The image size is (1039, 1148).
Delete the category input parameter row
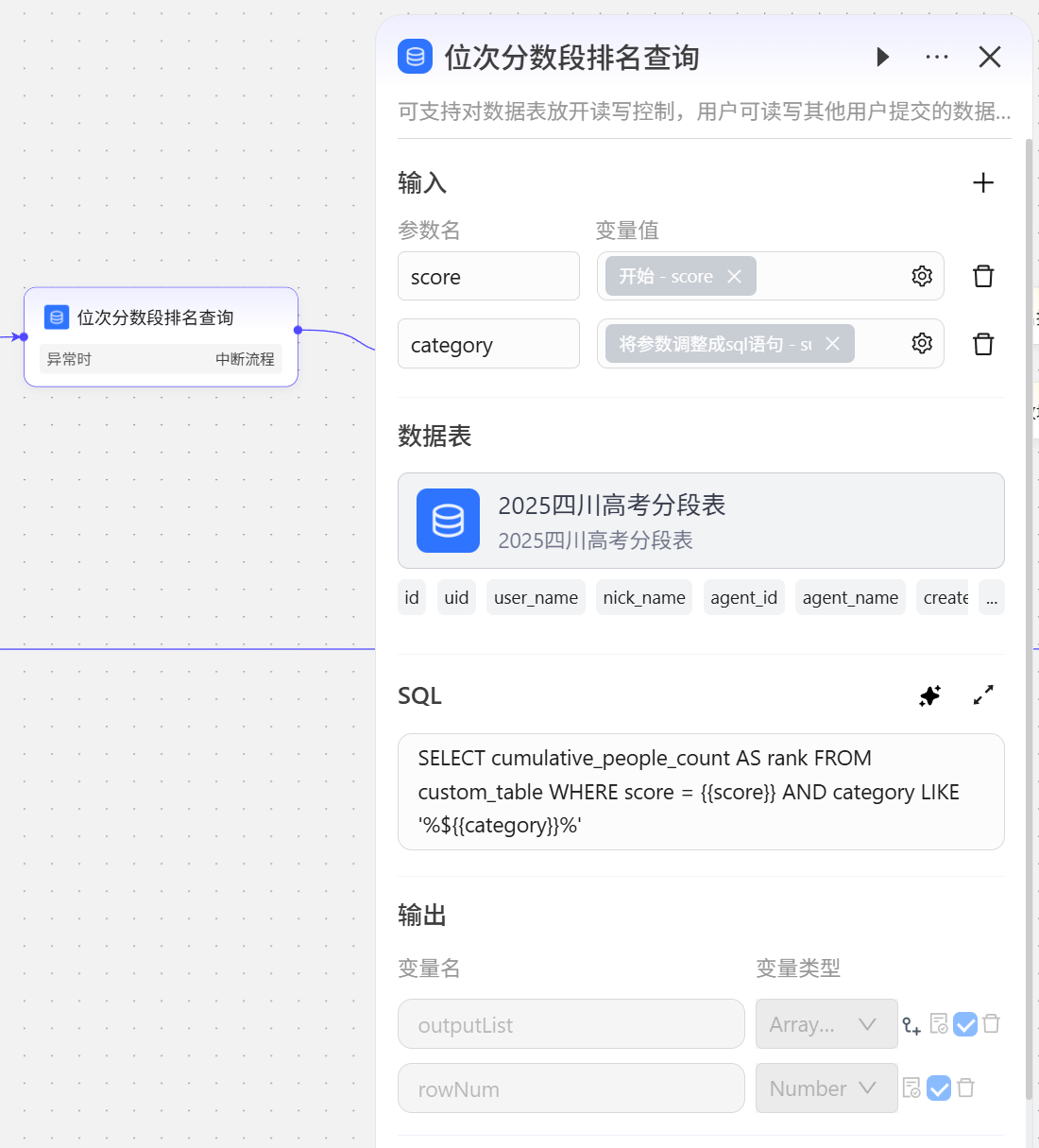[982, 344]
